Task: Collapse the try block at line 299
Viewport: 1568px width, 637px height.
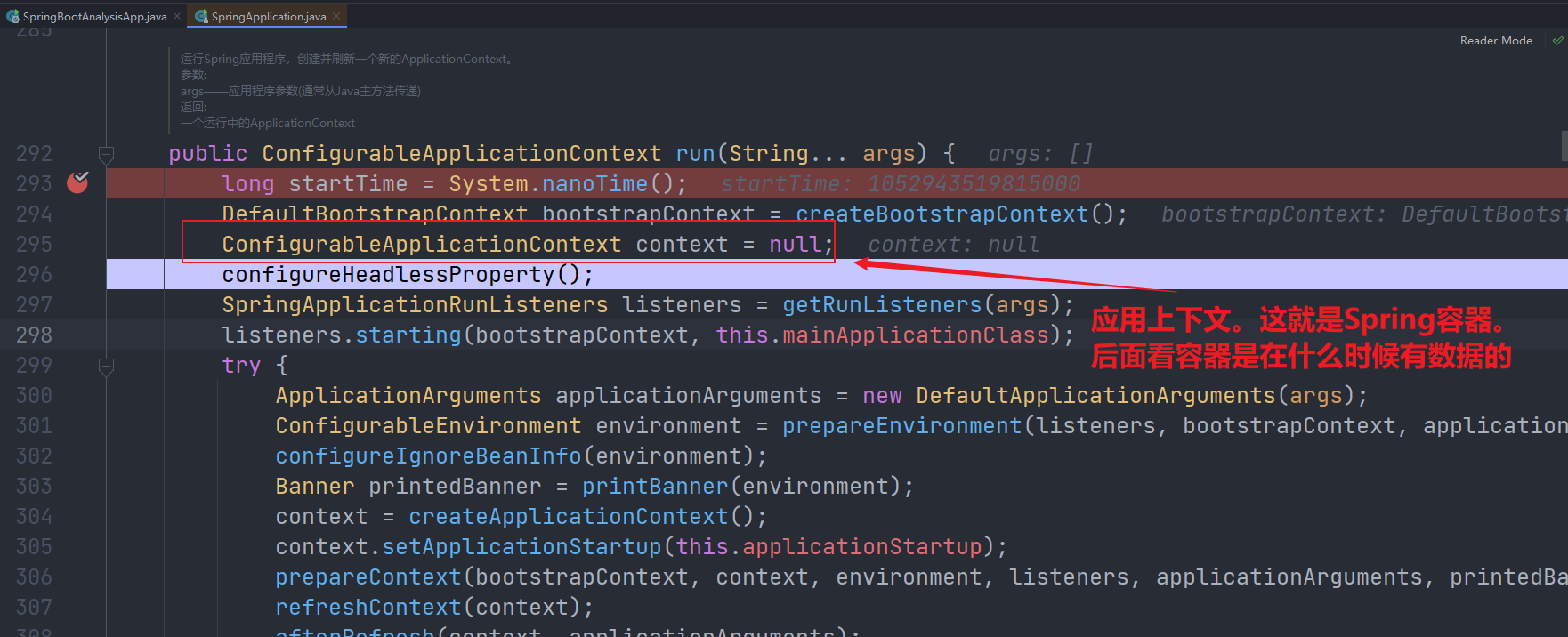Action: tap(106, 366)
